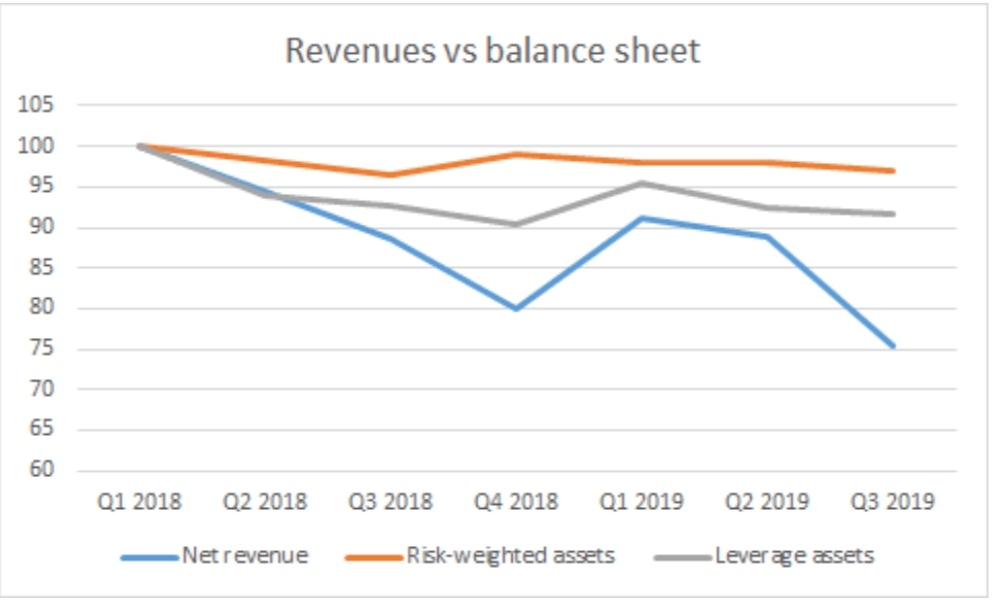The height and width of the screenshot is (603, 994).
Task: Select the Risk-weighted assets legend entry
Action: [508, 556]
